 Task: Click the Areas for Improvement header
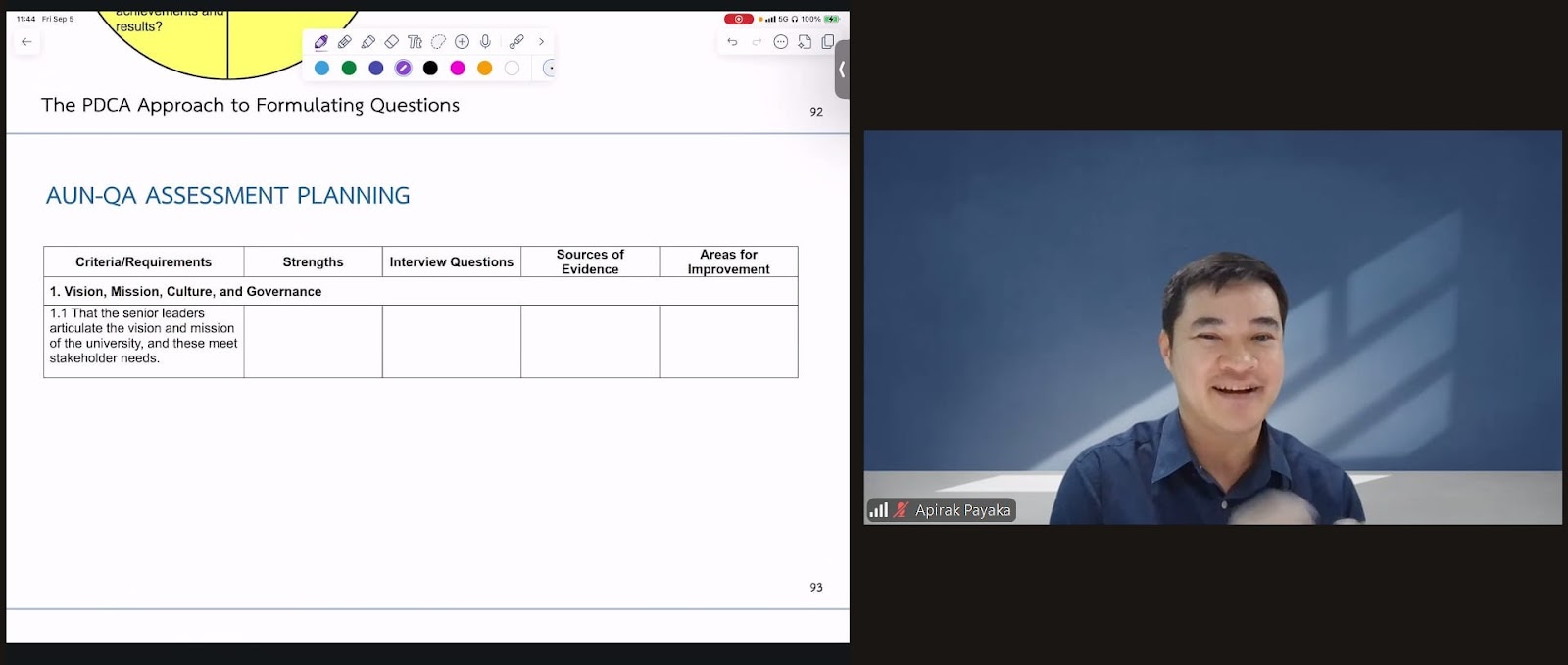tap(729, 261)
